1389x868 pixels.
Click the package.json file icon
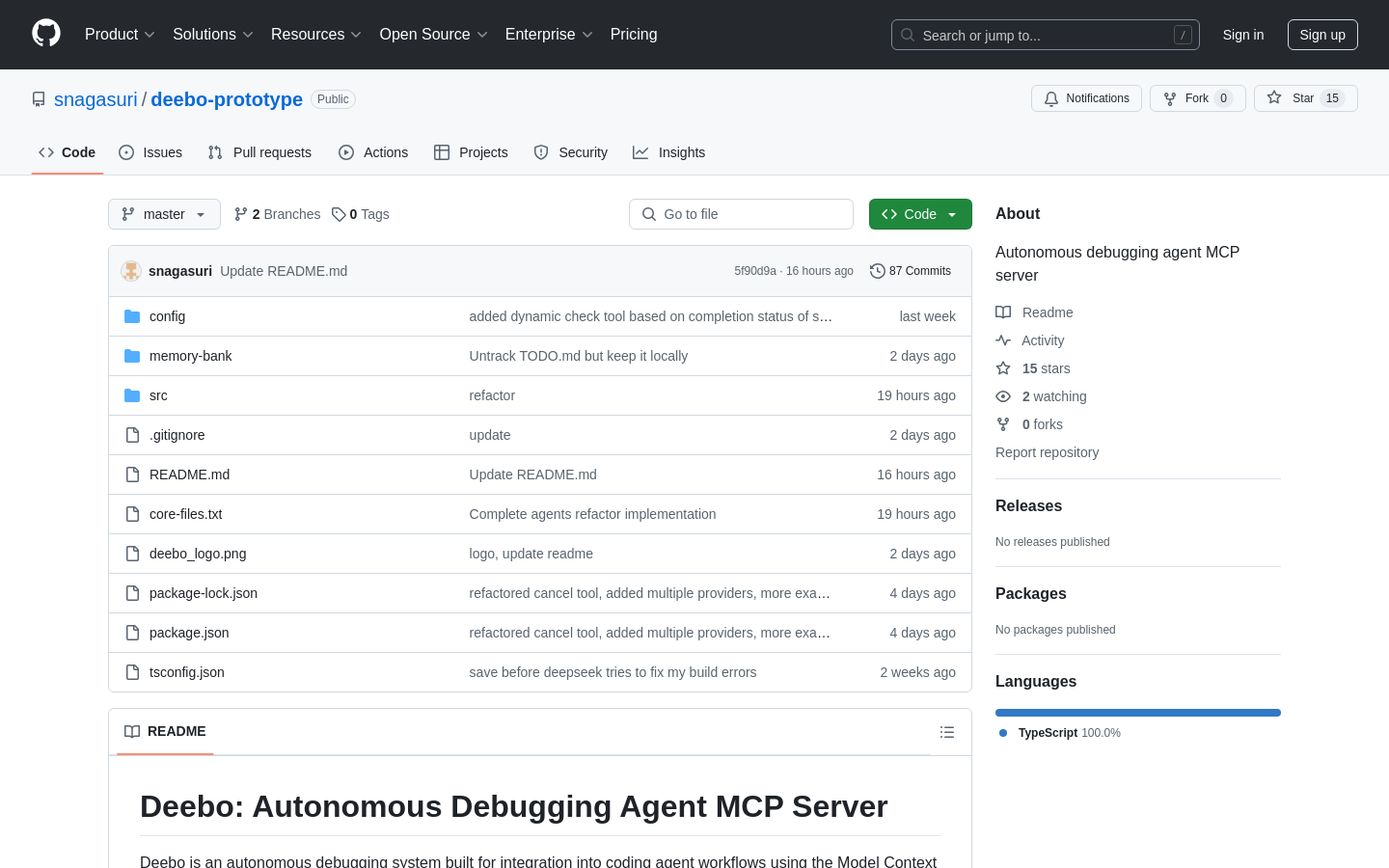click(132, 633)
